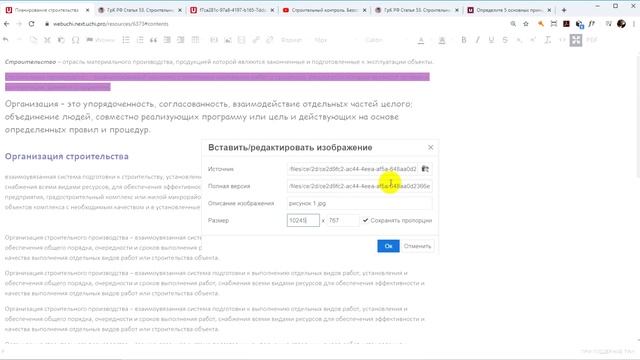Bookmark this page with the star icon

coord(526,24)
